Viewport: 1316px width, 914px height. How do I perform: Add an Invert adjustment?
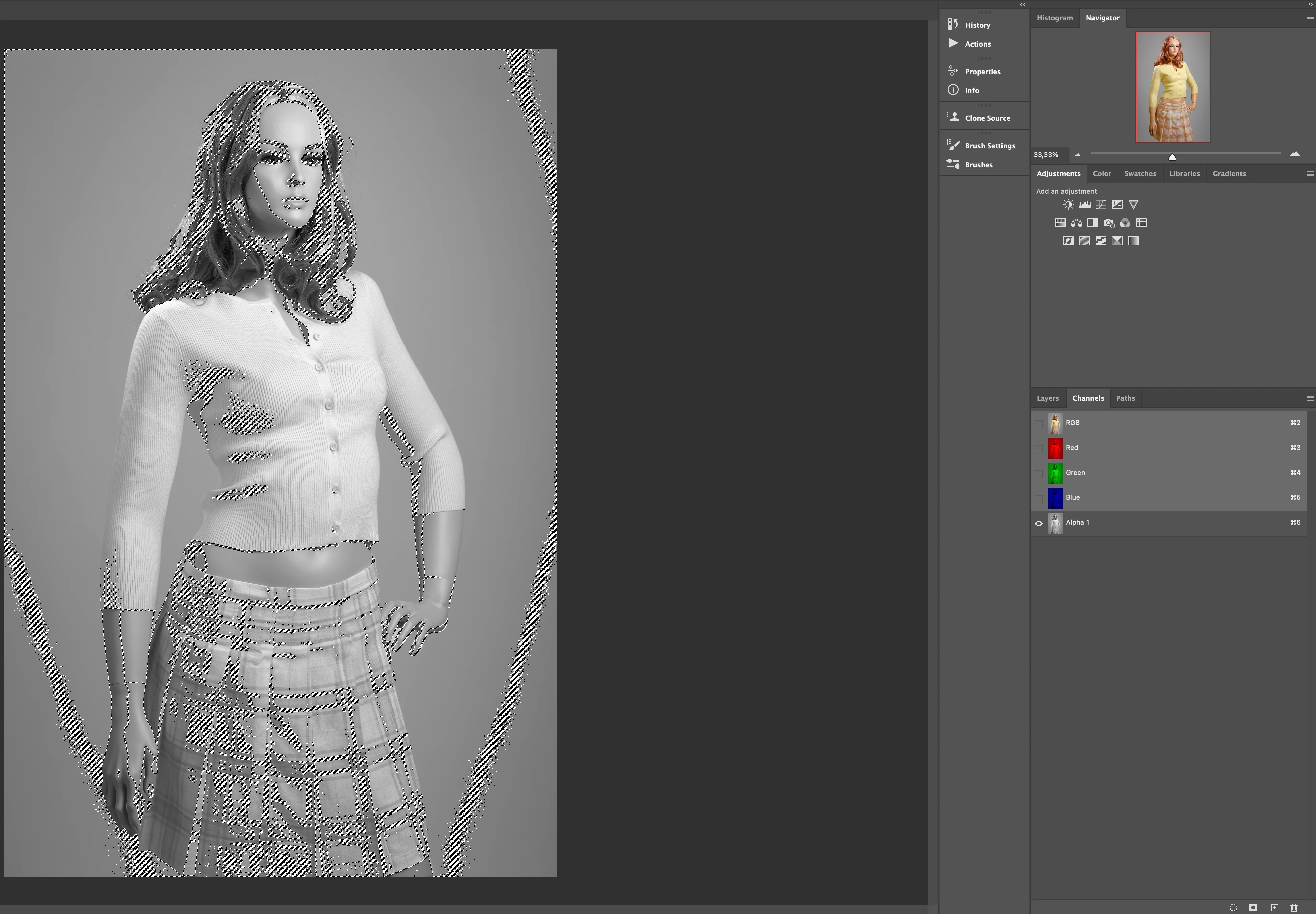1068,241
